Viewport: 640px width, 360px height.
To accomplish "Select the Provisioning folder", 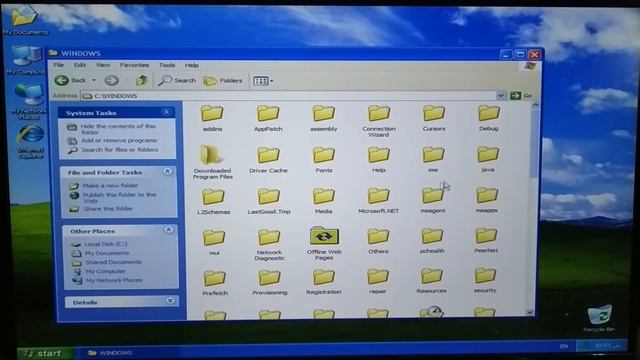I will point(269,282).
